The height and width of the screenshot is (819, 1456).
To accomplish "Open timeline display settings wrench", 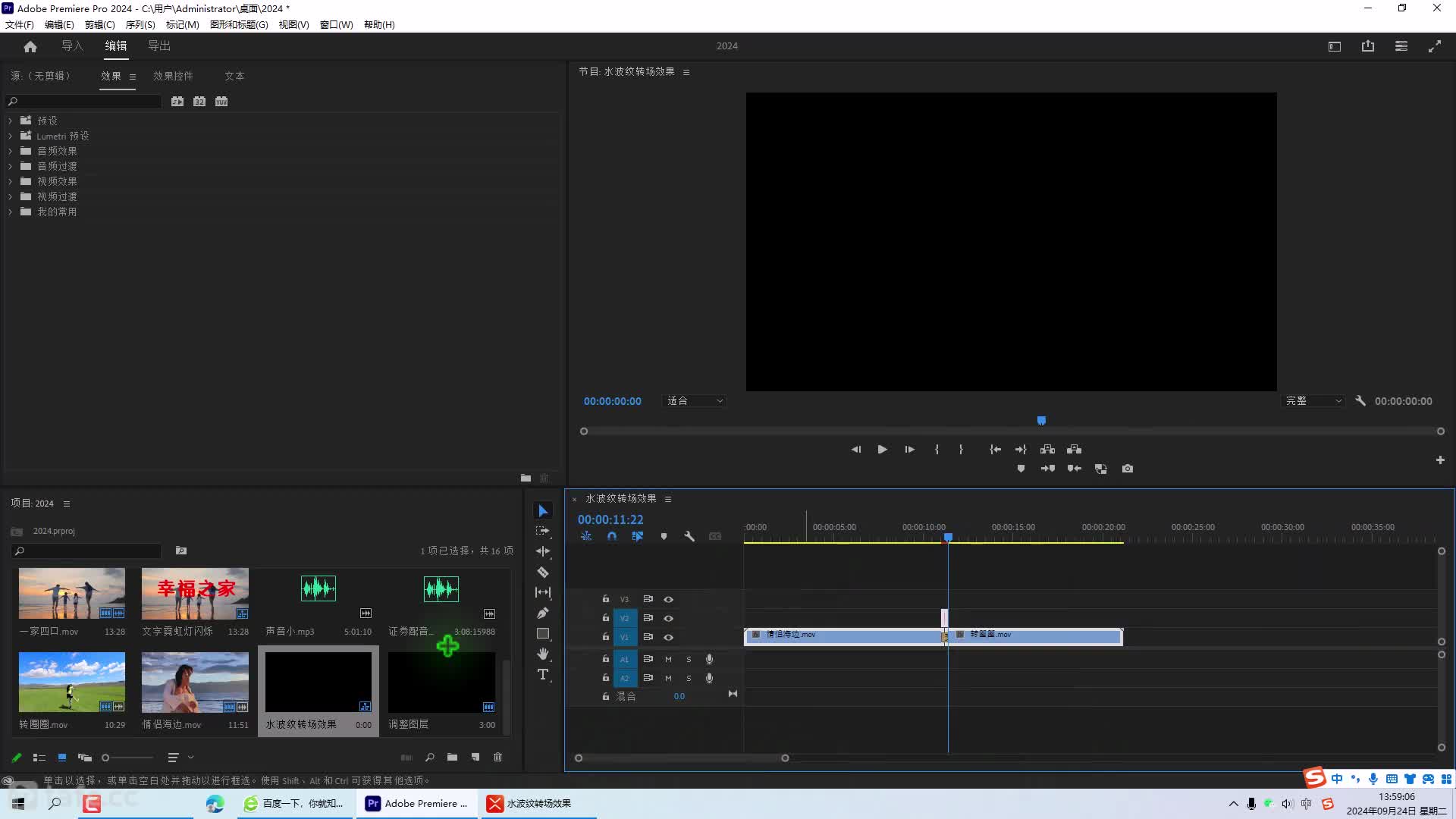I will point(689,536).
